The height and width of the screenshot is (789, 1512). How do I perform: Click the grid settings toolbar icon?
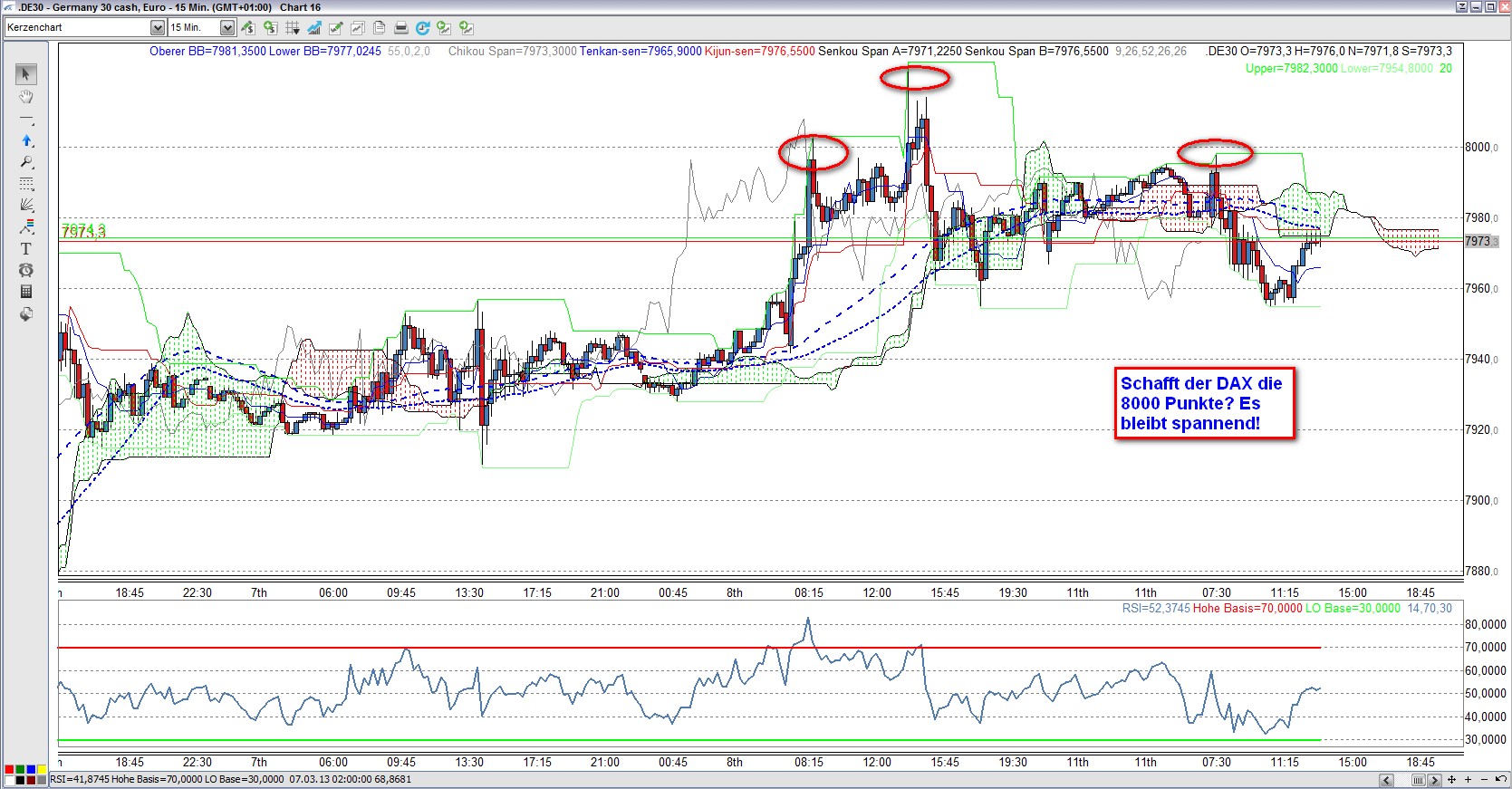[292, 28]
